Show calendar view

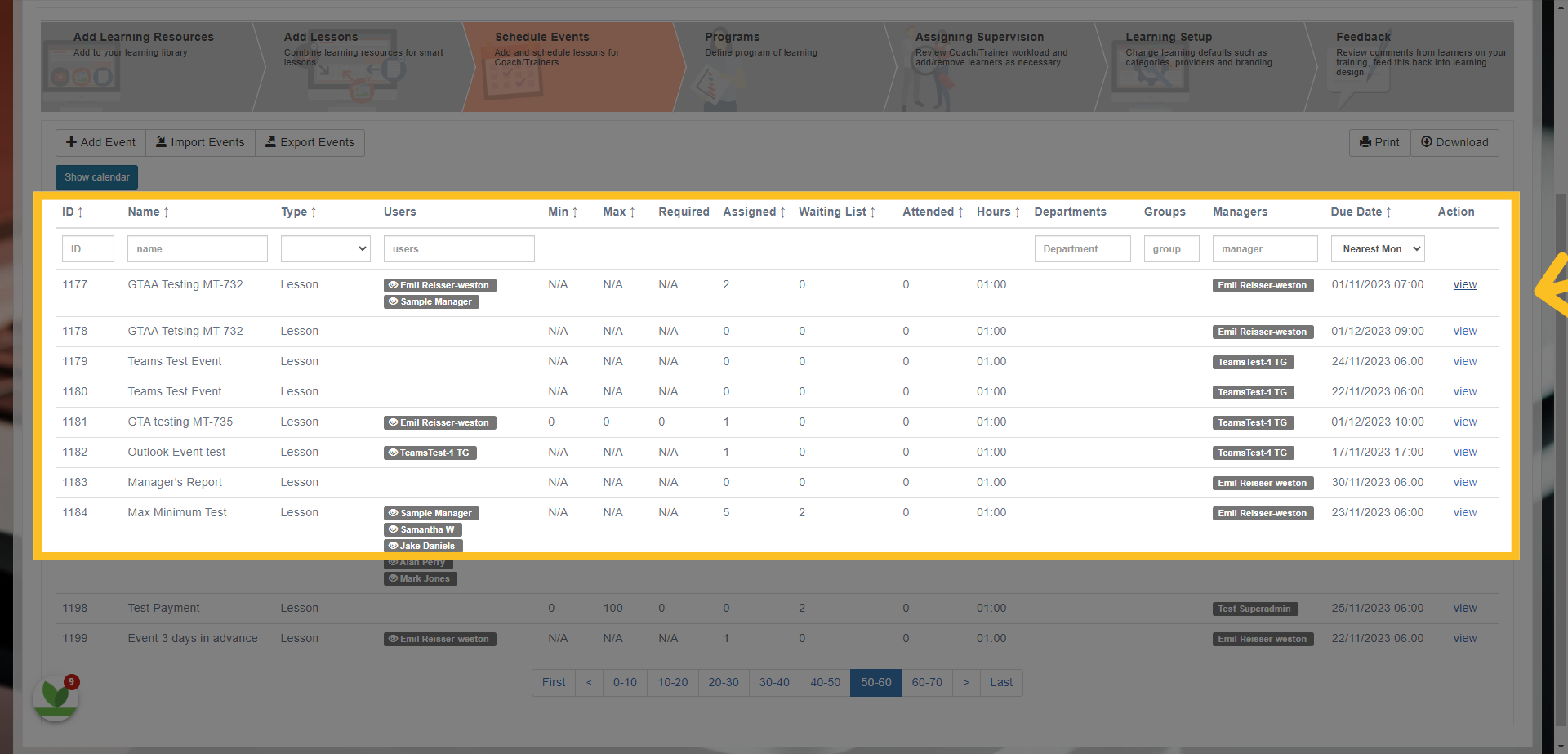coord(96,177)
